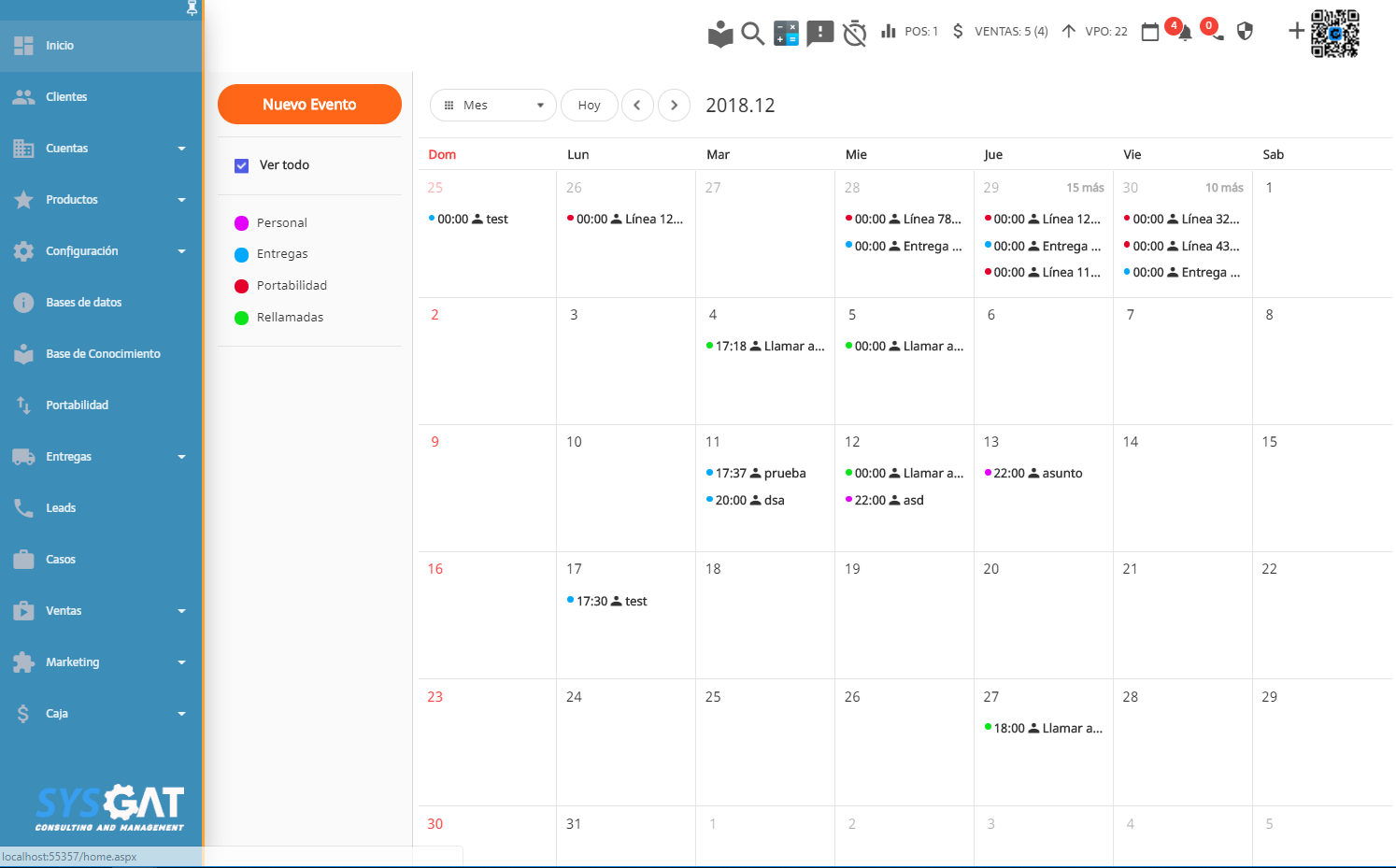Expand the Cuentas sidebar menu
The height and width of the screenshot is (868, 1396).
point(100,149)
